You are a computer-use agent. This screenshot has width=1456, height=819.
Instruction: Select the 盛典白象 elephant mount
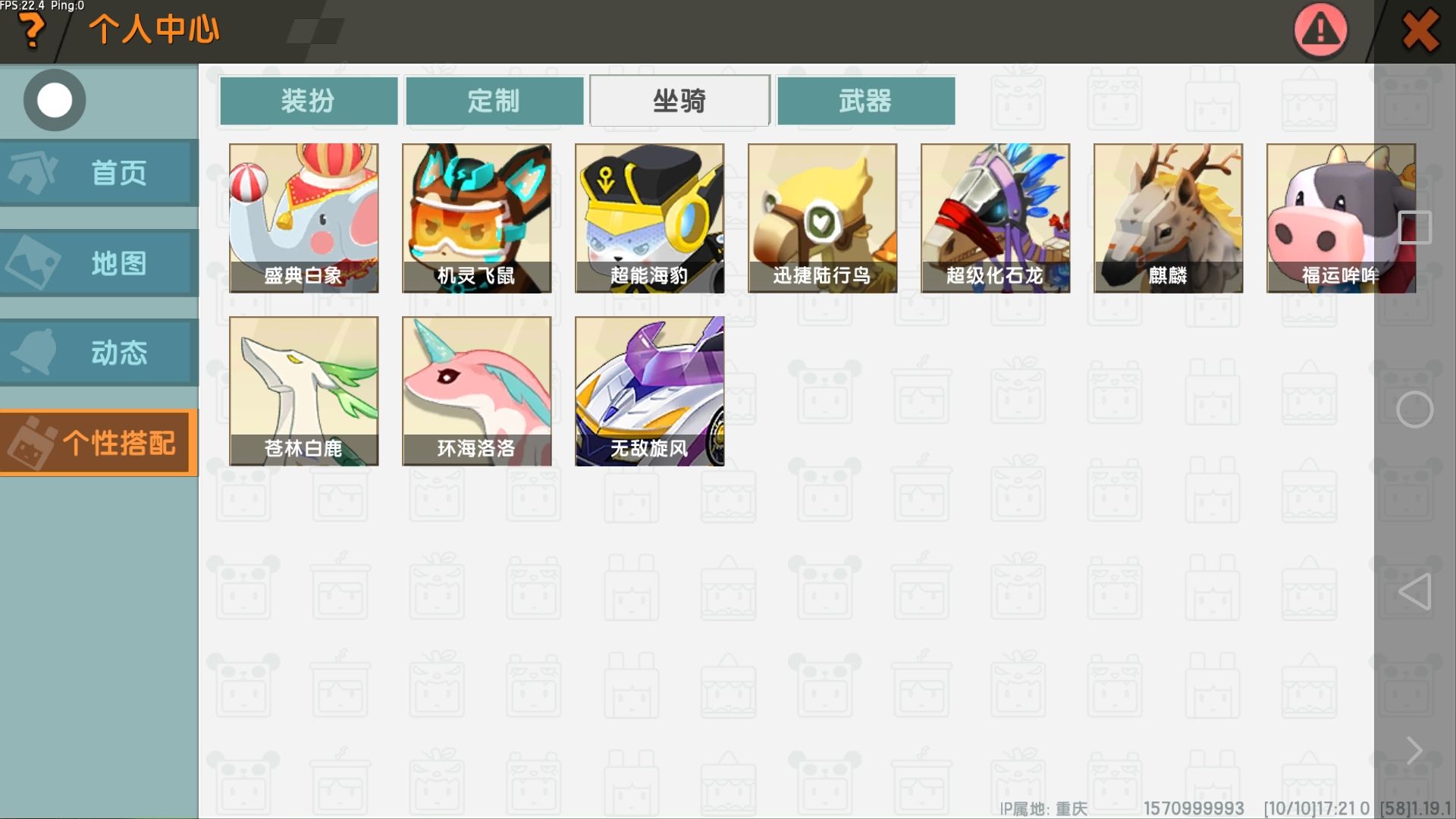(x=303, y=218)
